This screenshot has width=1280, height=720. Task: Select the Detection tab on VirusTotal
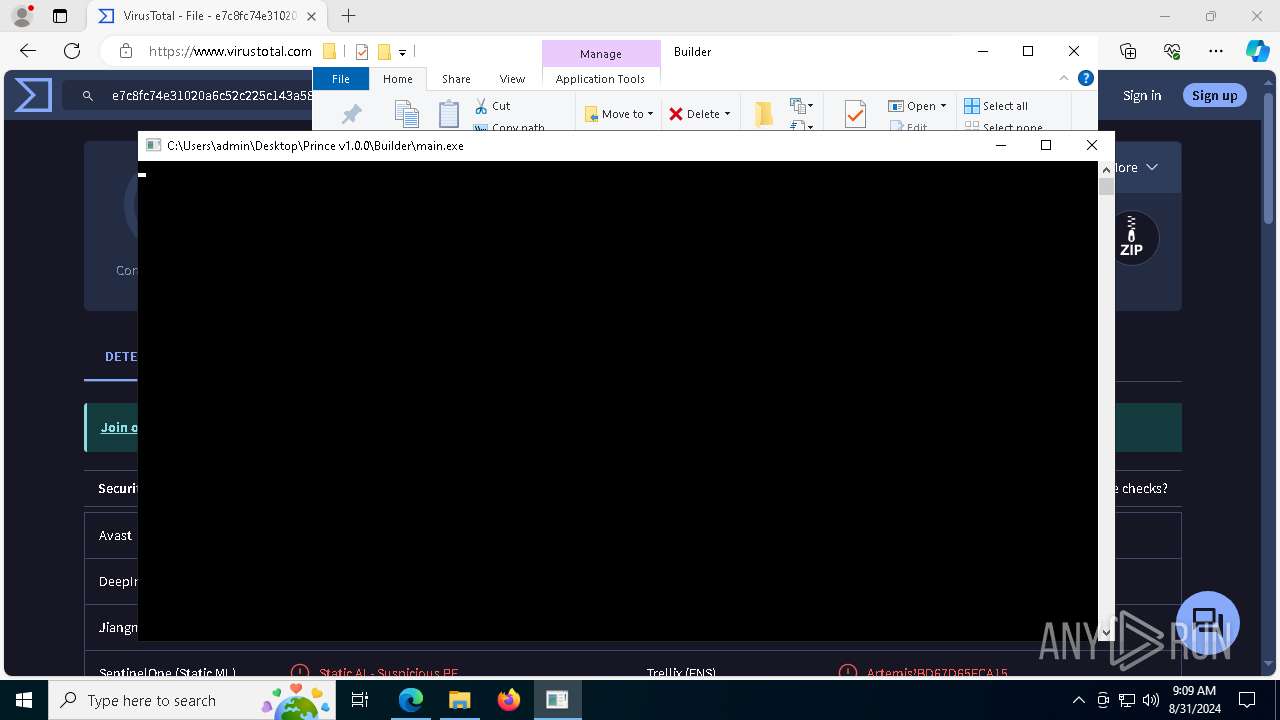(121, 357)
